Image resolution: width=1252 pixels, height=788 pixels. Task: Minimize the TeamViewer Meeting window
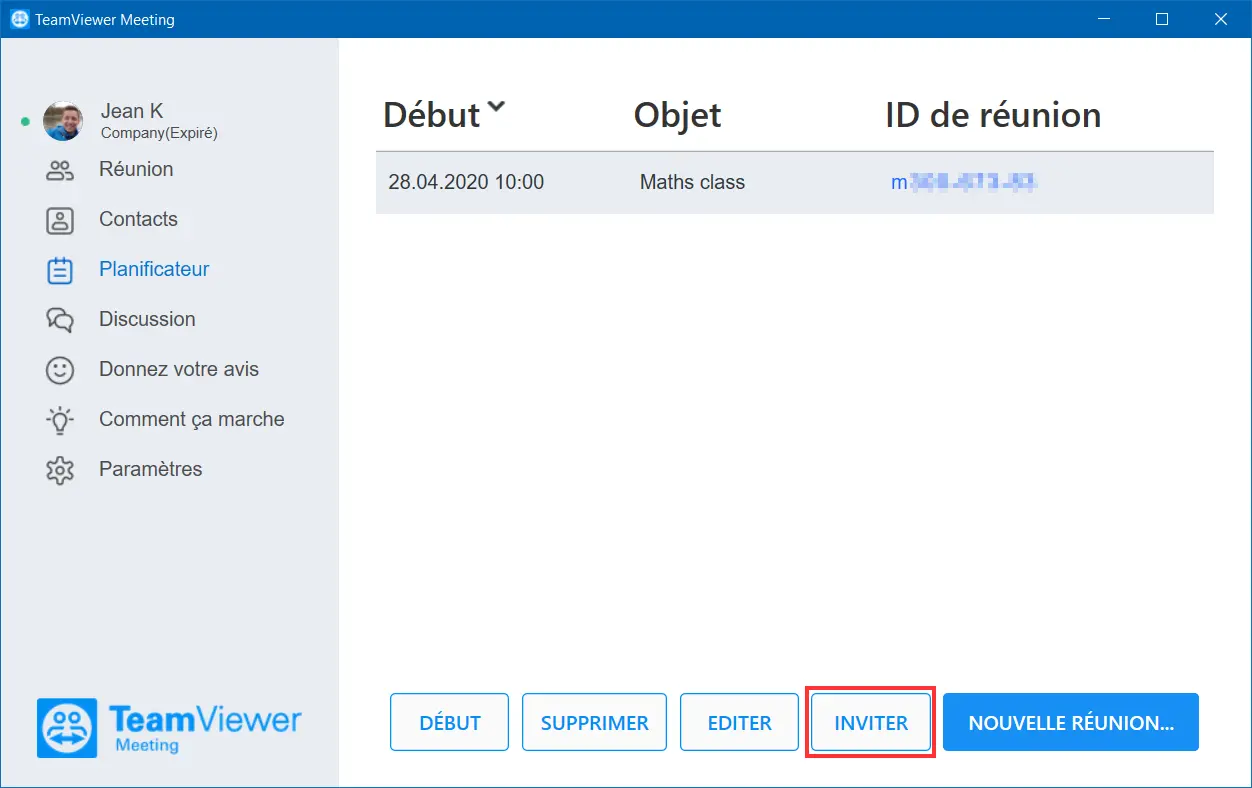[1103, 19]
